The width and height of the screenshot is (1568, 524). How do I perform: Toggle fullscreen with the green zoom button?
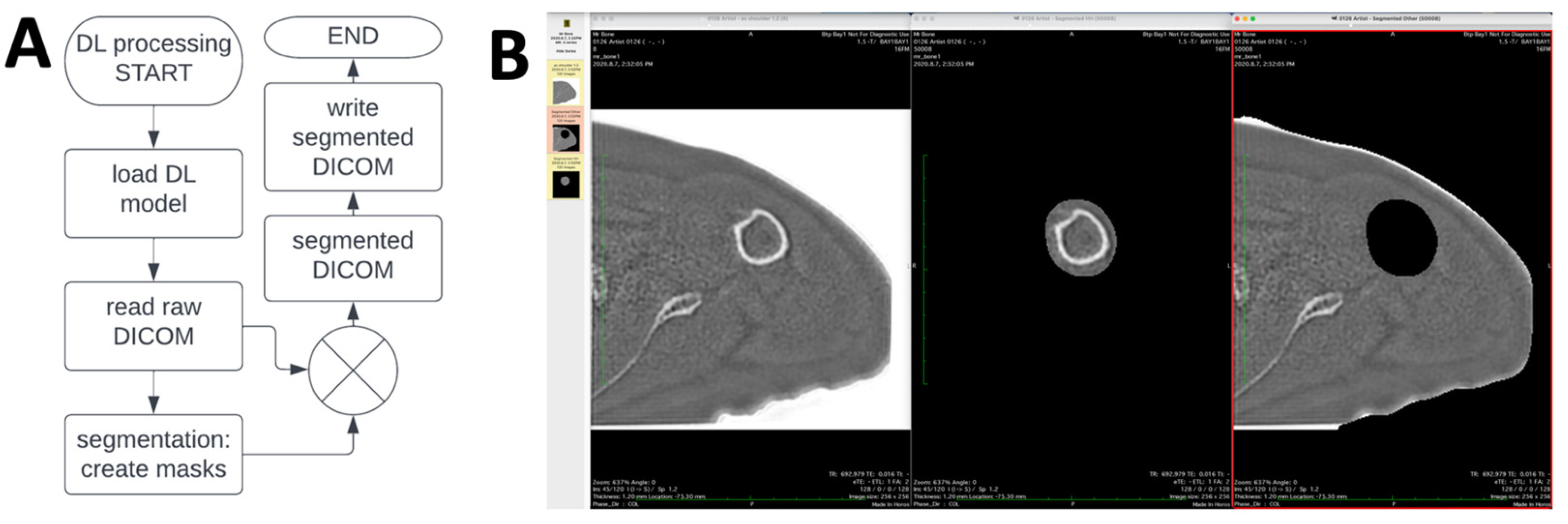point(1253,19)
